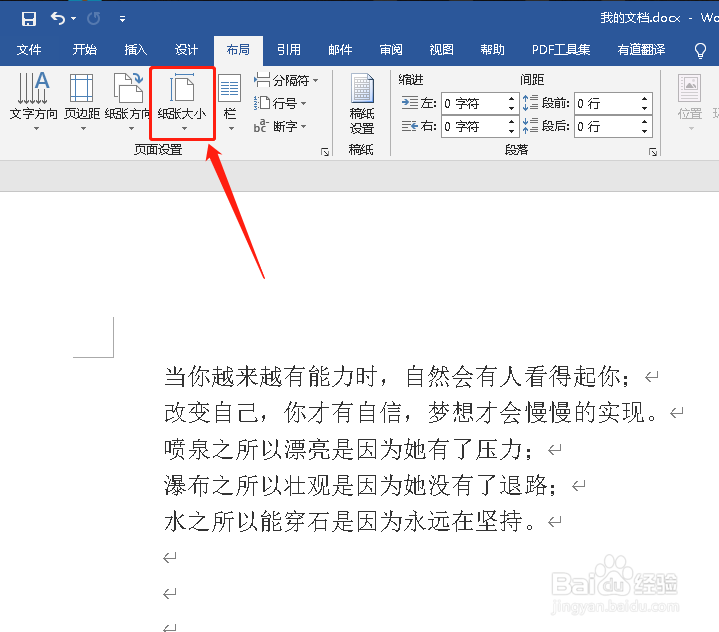
Task: Click the lightbulb Tell Me icon
Action: point(700,50)
